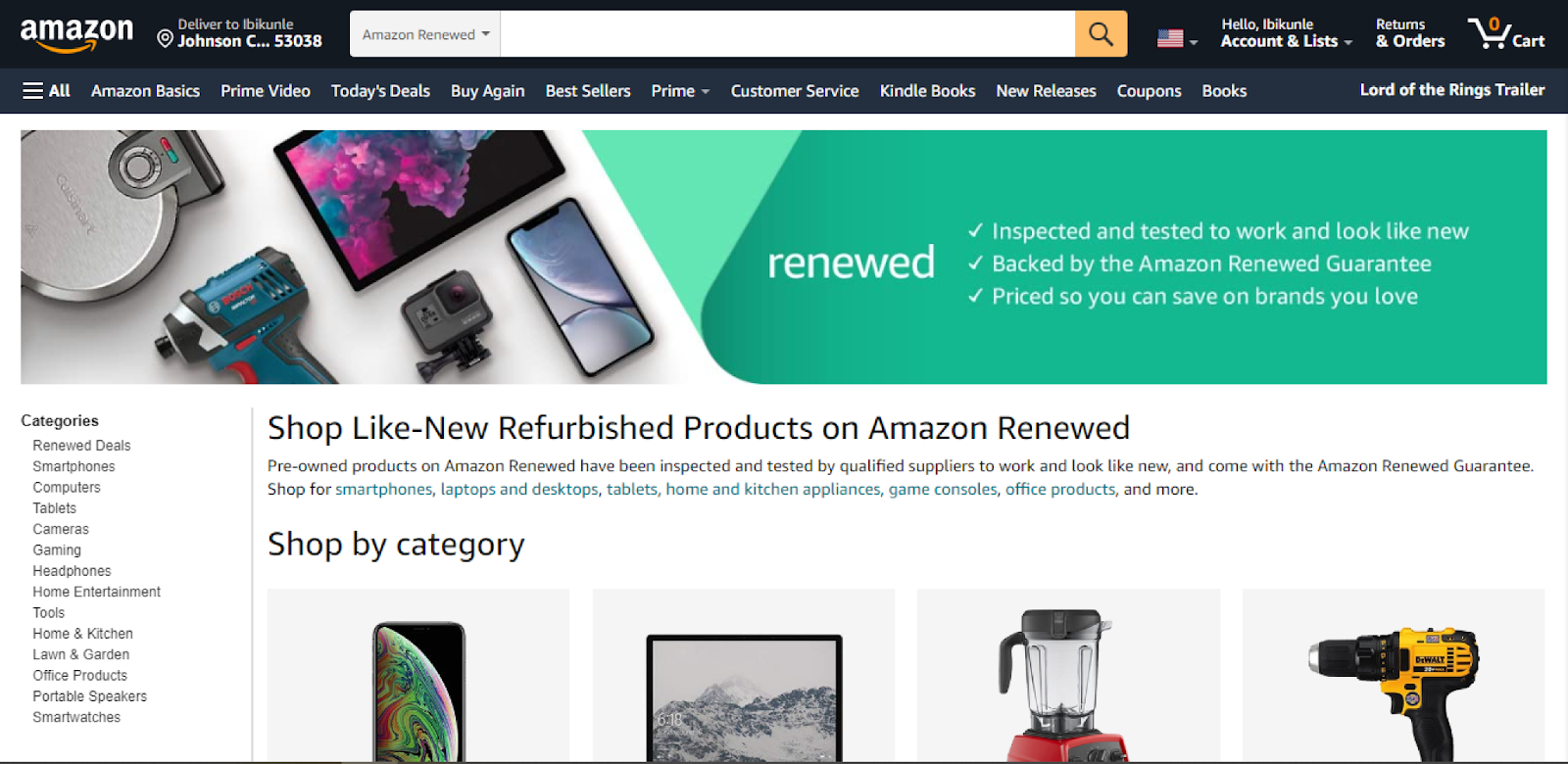Open Today's Deals in navigation bar
The height and width of the screenshot is (764, 1568).
pyautogui.click(x=380, y=91)
